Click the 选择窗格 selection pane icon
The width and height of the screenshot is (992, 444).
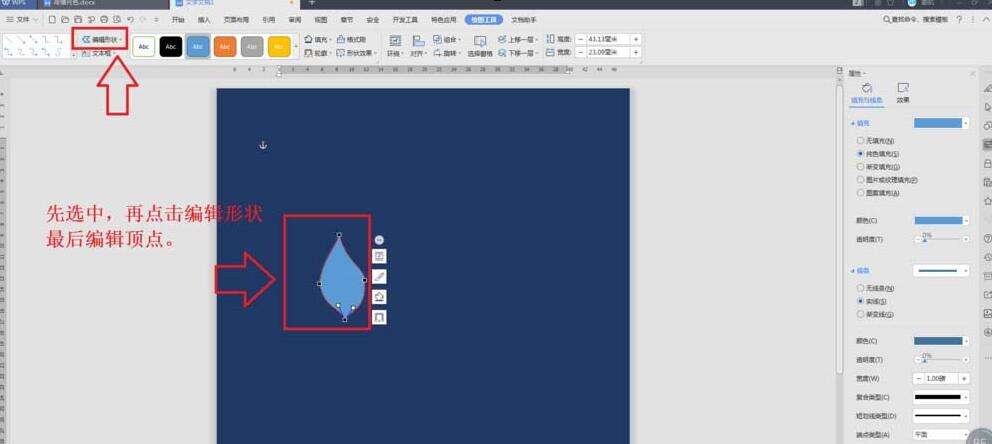point(480,42)
